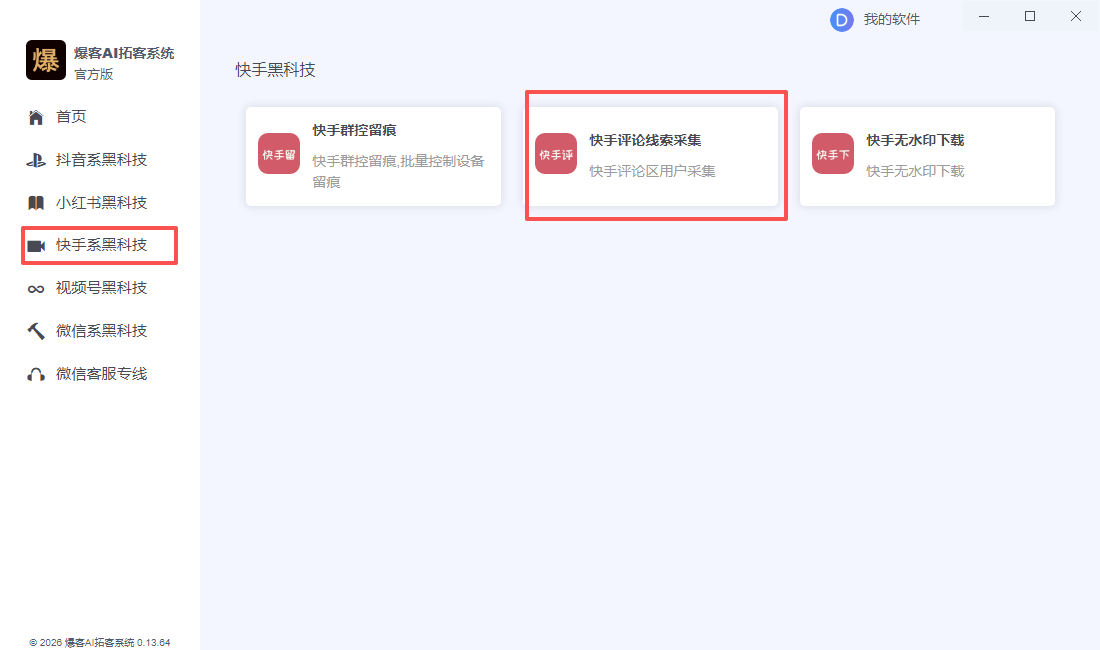Minimize the application window

tap(984, 16)
